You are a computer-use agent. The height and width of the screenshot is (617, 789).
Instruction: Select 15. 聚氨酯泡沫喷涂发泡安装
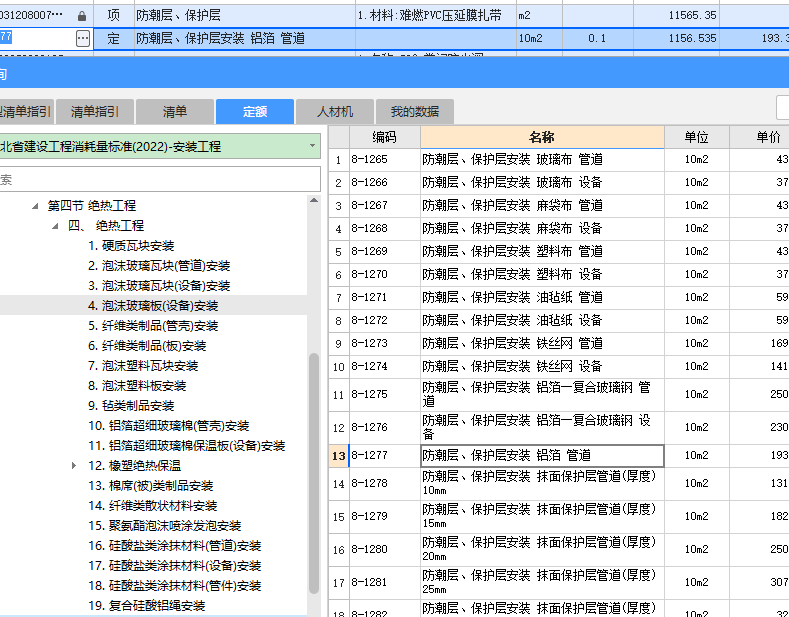[165, 526]
